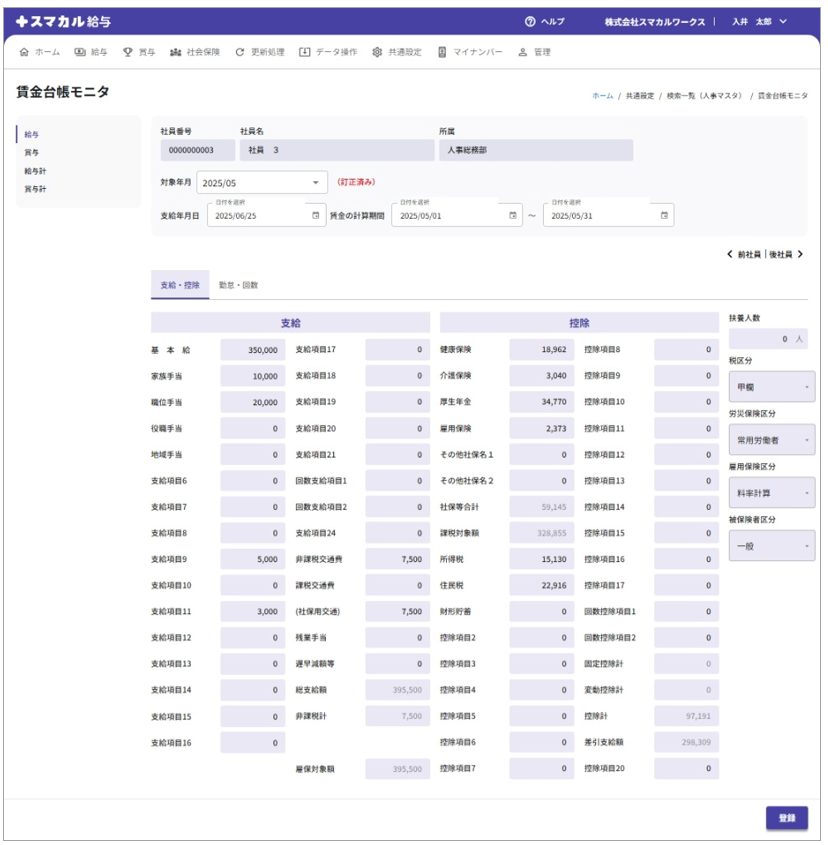Click the update processing refresh icon
The image size is (828, 845).
click(x=240, y=52)
